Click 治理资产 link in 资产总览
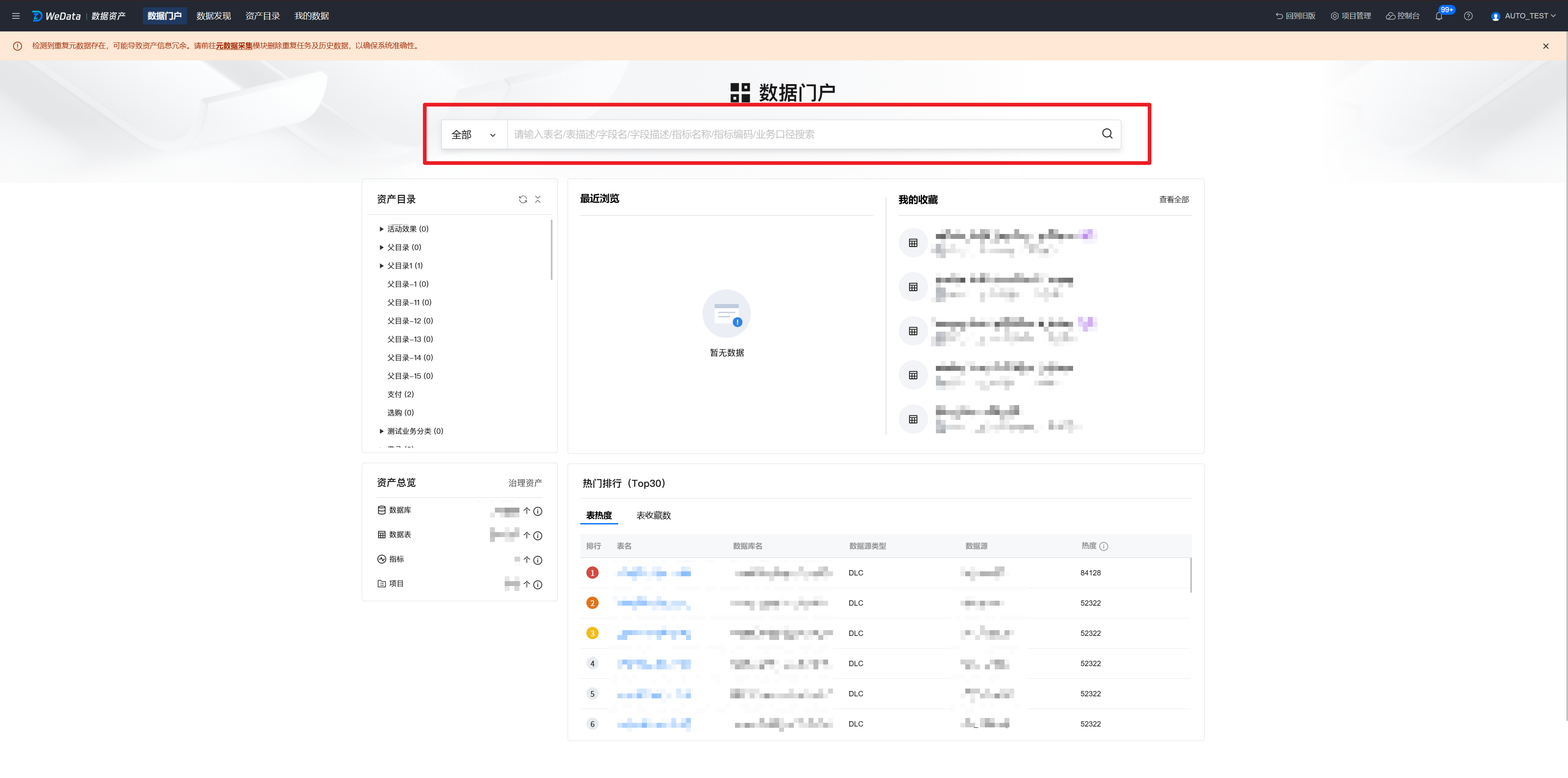The width and height of the screenshot is (1568, 778). (x=525, y=483)
